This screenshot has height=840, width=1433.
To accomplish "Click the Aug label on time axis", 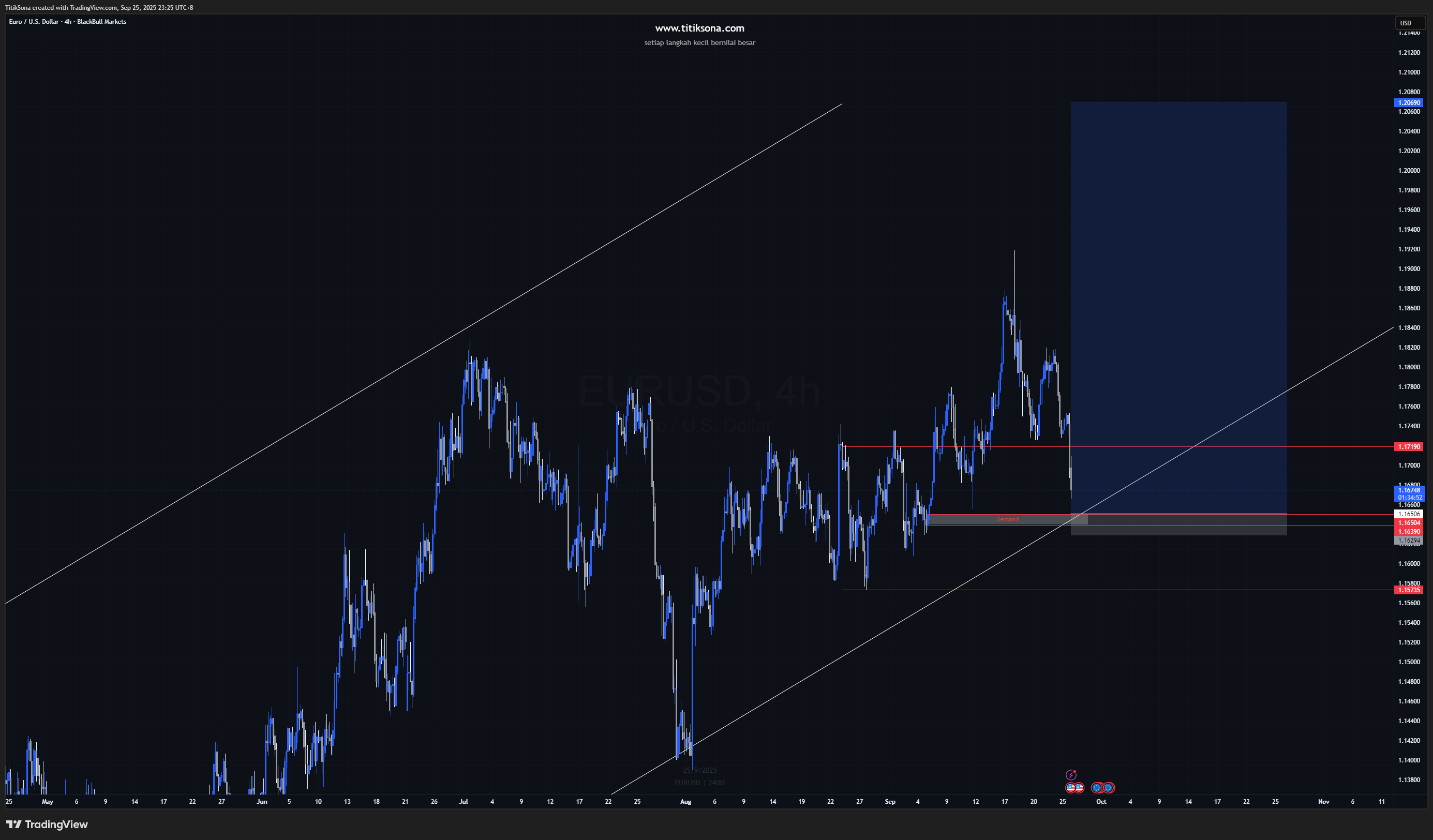I will point(685,801).
